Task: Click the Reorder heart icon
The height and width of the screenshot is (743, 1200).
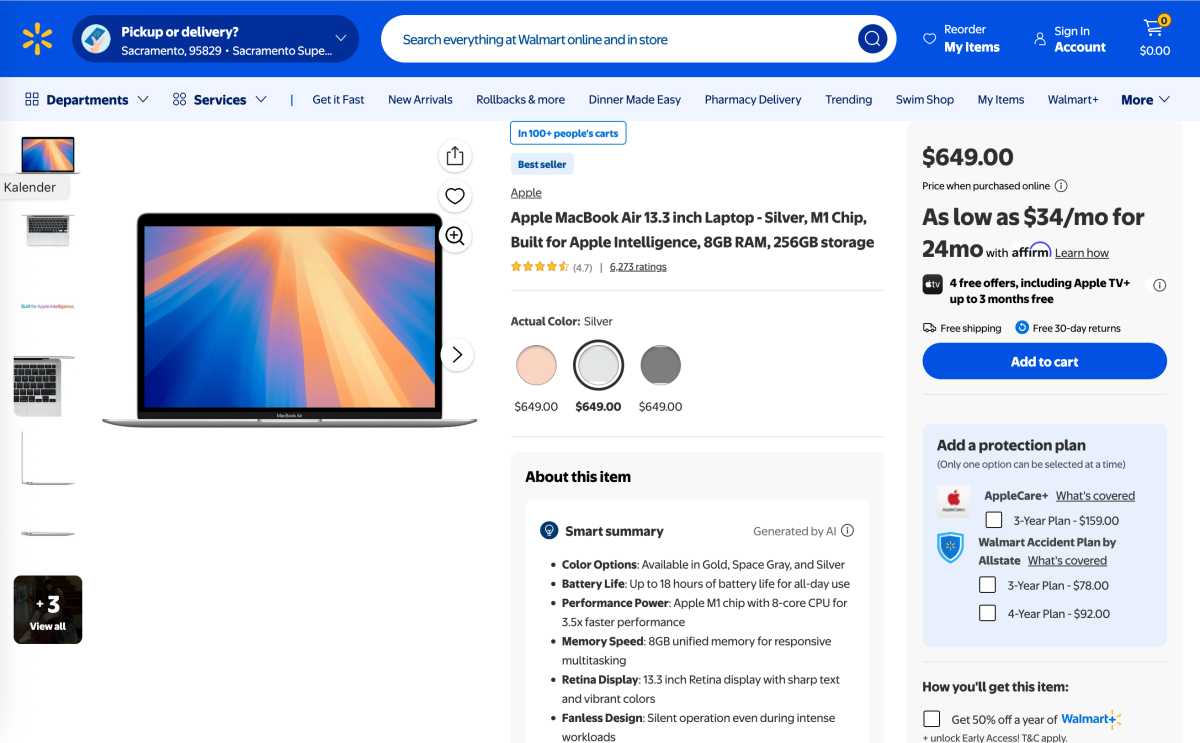Action: click(929, 39)
